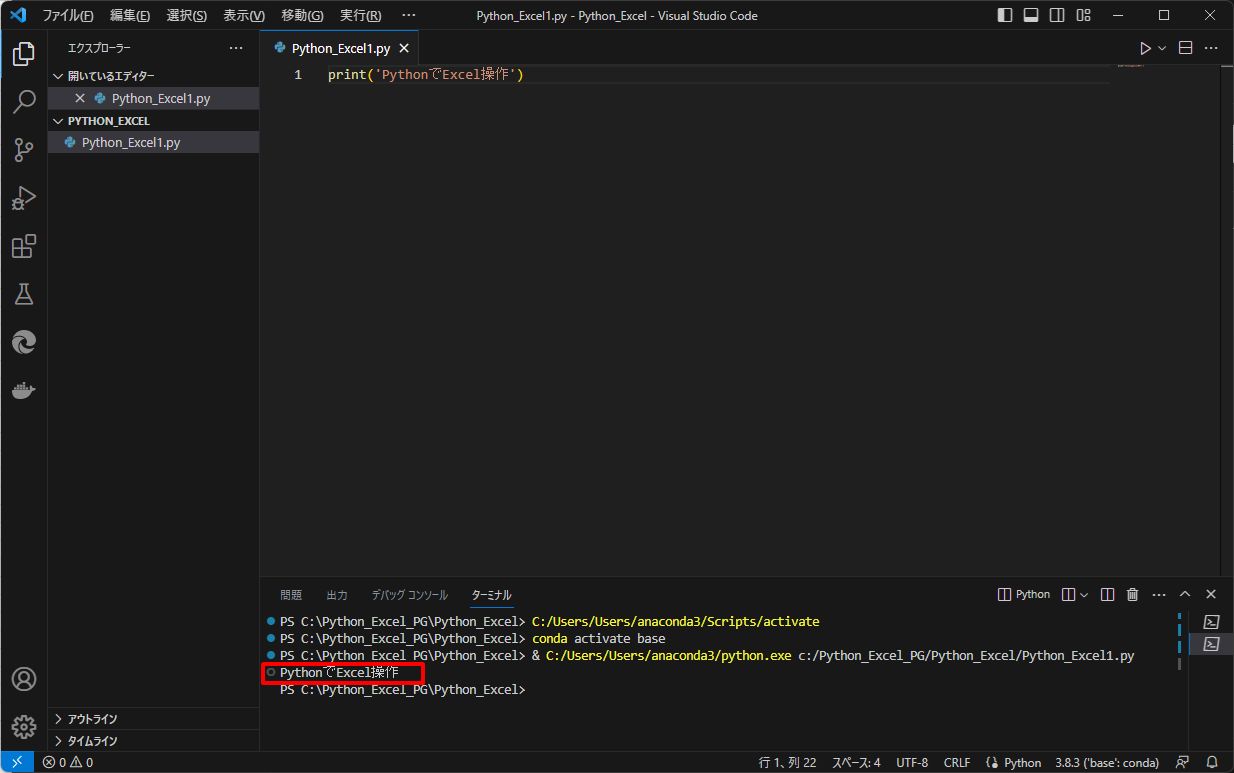
Task: Open the Microsoft Edge Tools view
Action: coord(24,342)
